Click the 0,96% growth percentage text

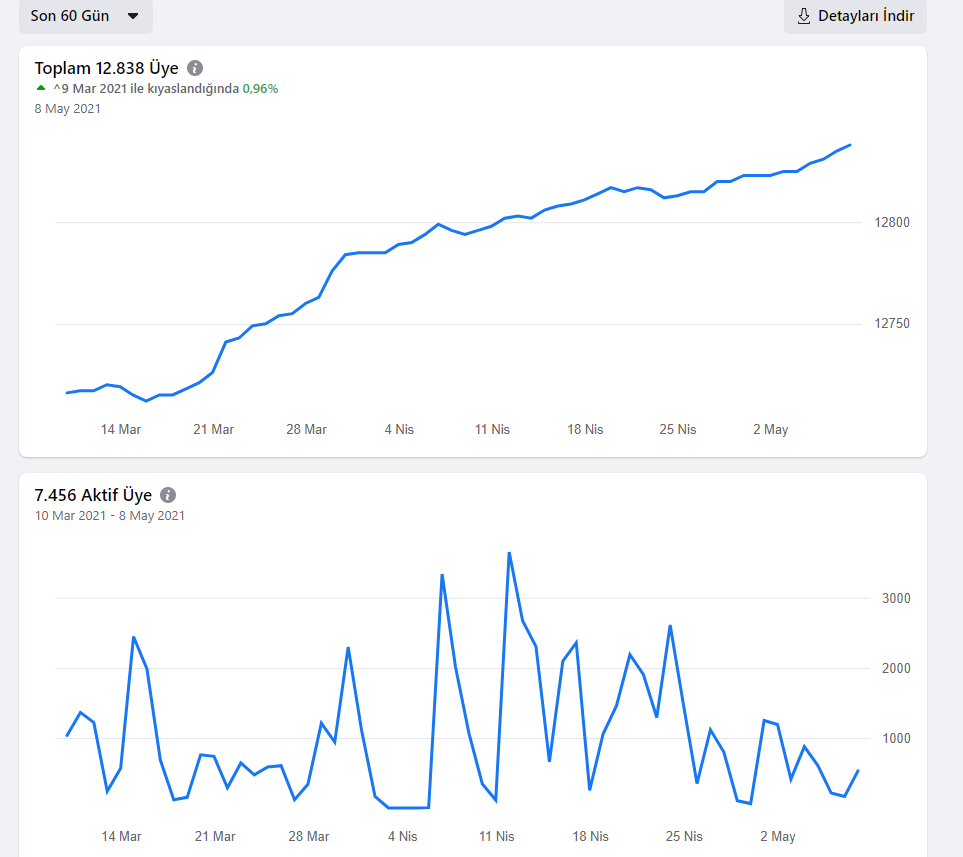[x=260, y=88]
